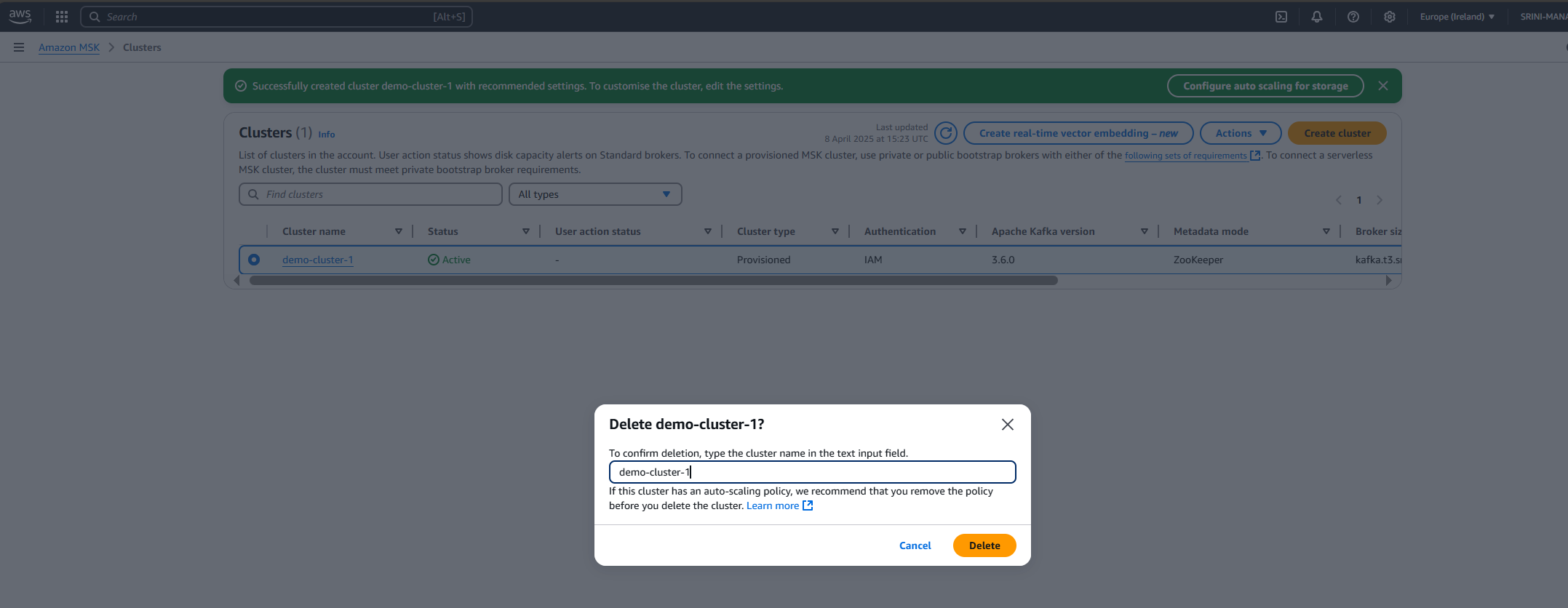Dismiss the green success banner
This screenshot has height=608, width=1568.
[x=1383, y=86]
